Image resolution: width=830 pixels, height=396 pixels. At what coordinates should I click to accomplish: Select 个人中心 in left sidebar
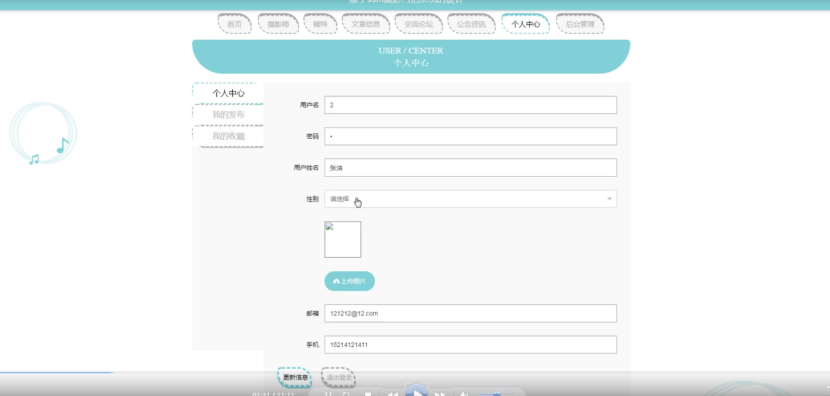click(x=228, y=93)
